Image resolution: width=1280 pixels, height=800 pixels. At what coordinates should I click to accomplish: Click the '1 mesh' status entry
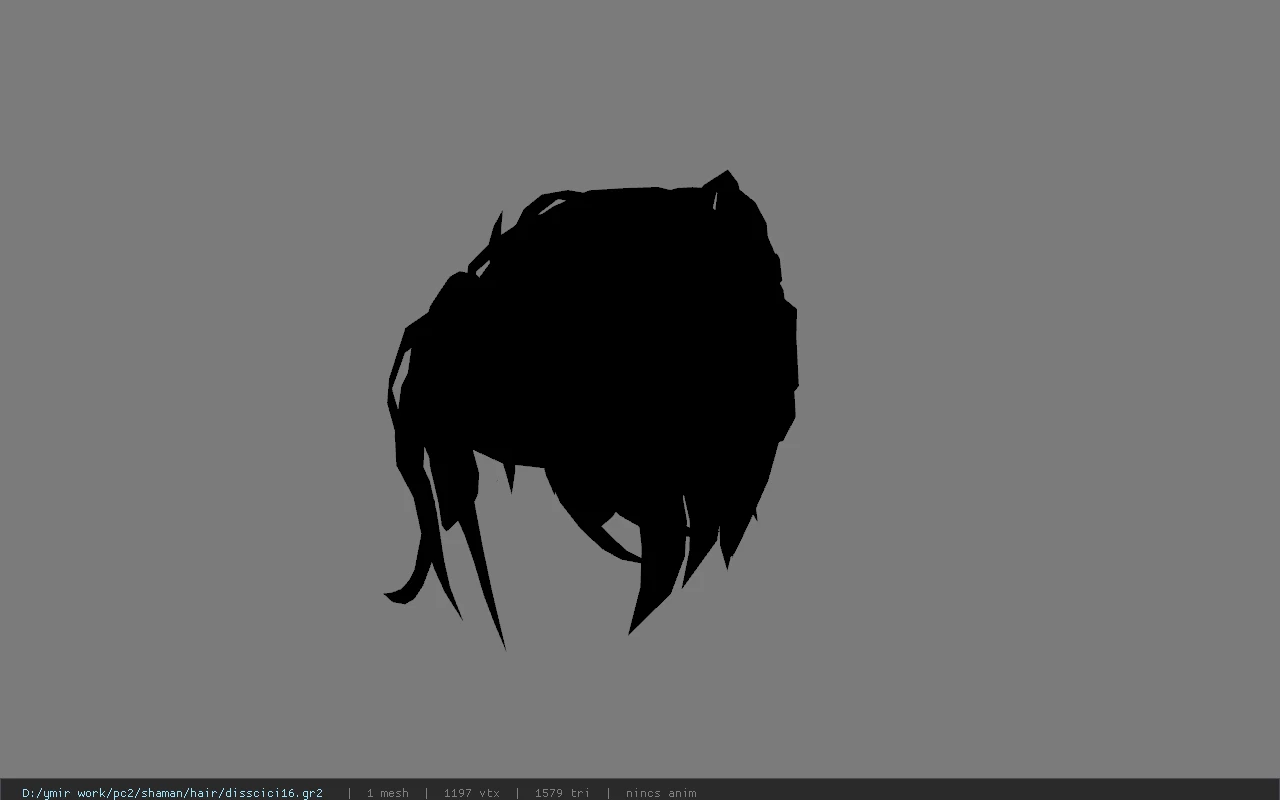point(388,793)
